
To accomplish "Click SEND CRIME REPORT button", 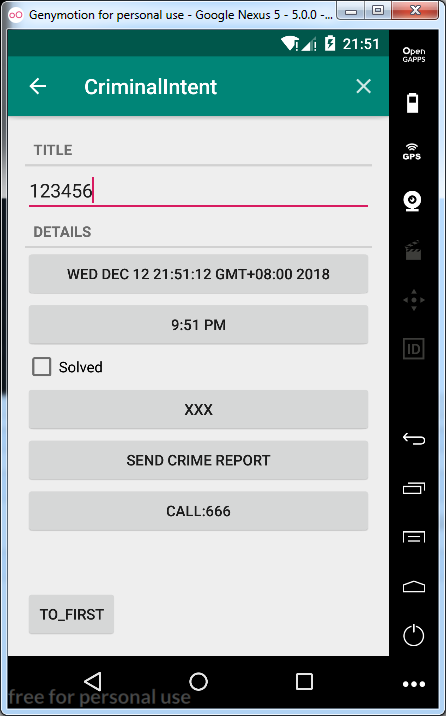I will tap(199, 460).
